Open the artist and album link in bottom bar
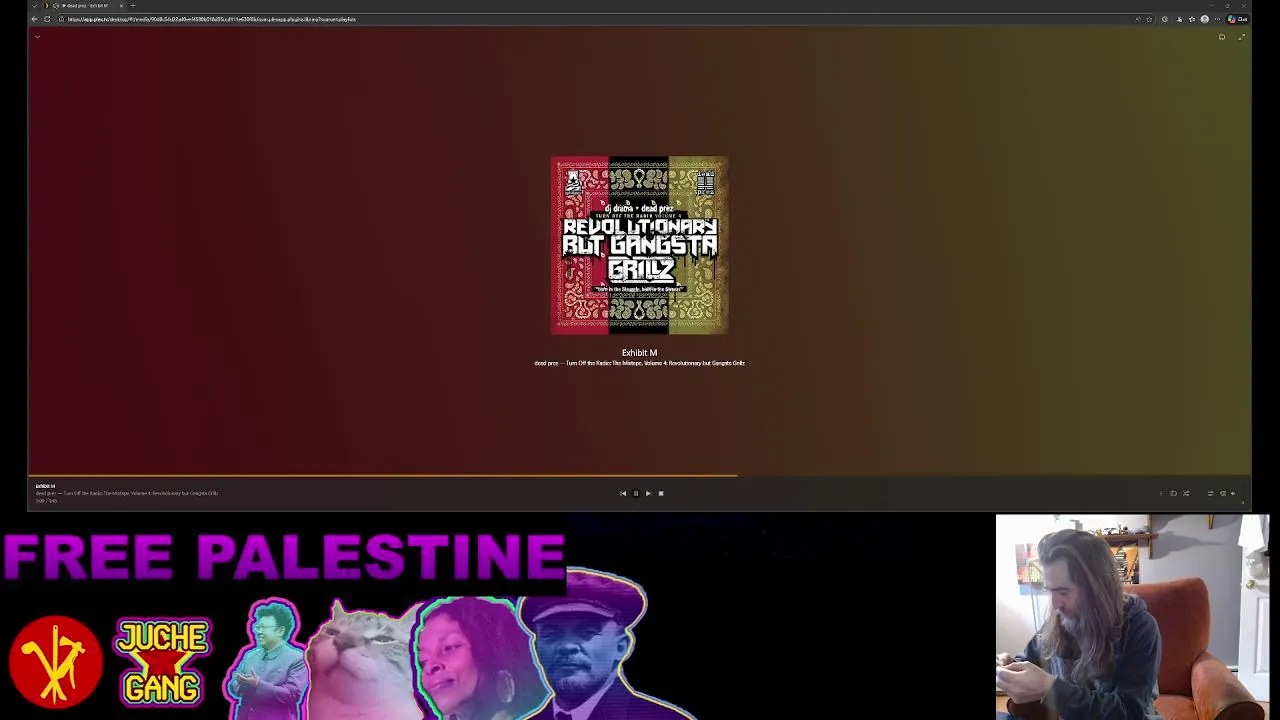The image size is (1280, 720). point(127,493)
